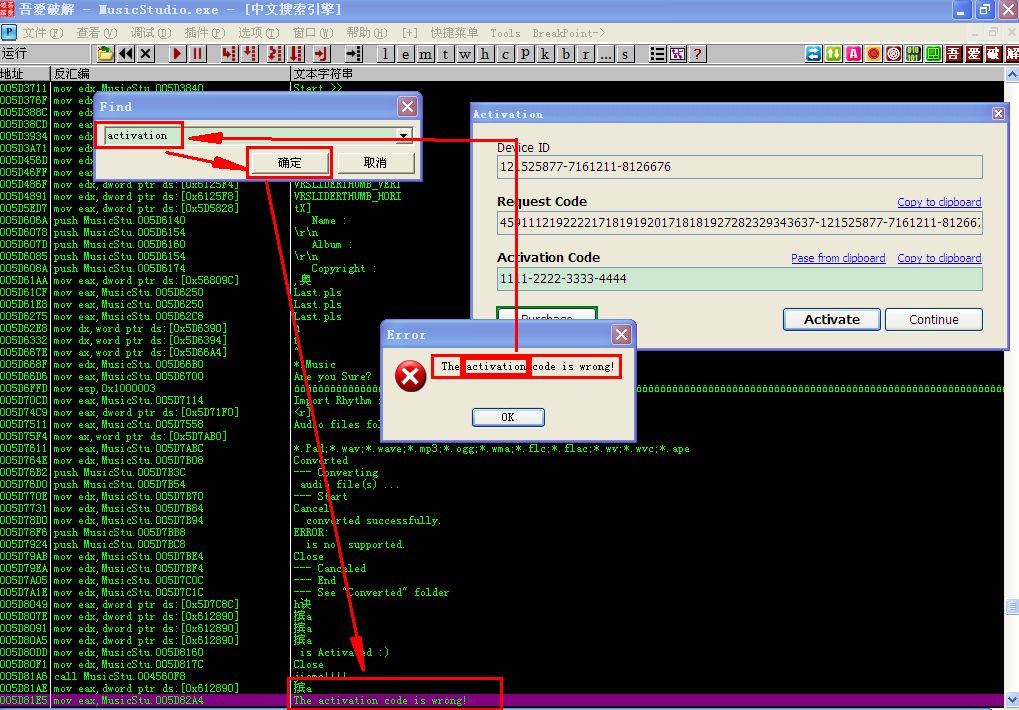Click the Activation Code input field
The height and width of the screenshot is (710, 1019).
[740, 279]
